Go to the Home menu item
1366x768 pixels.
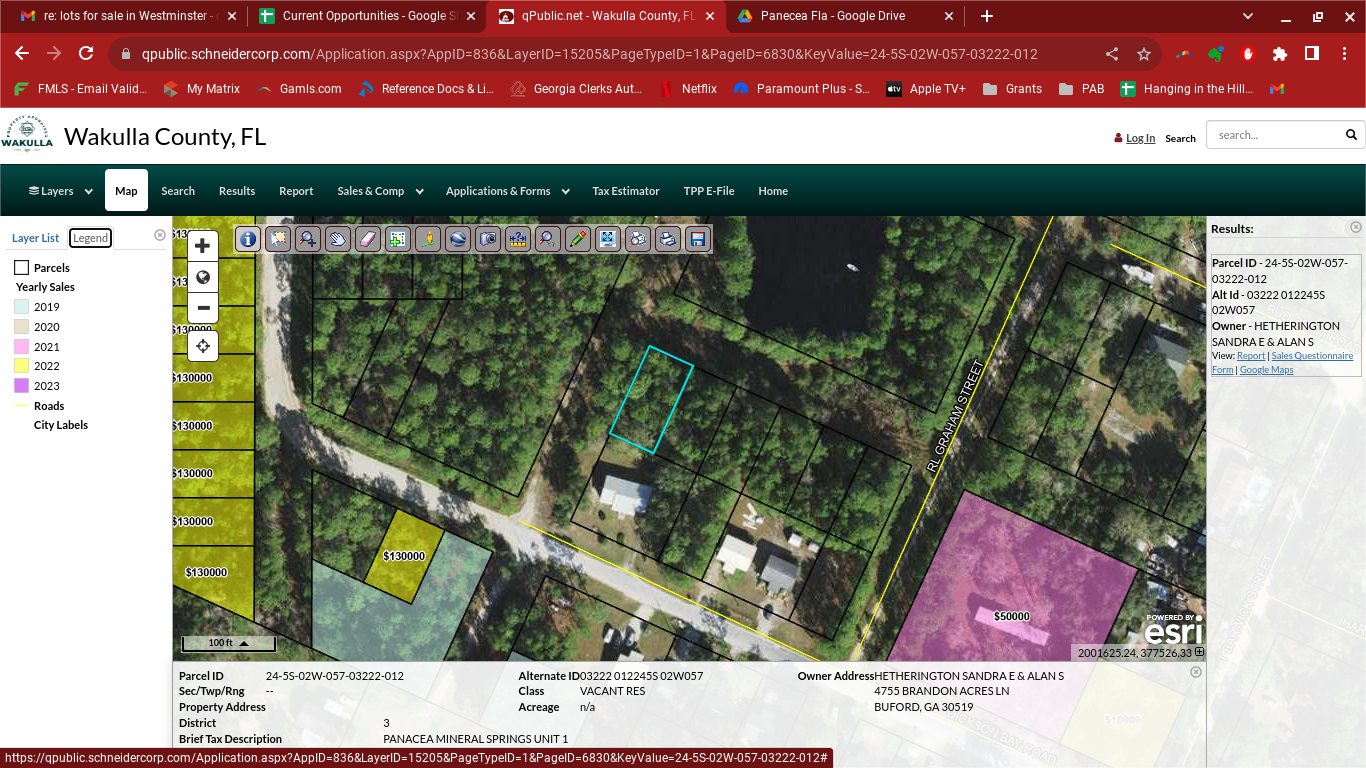tap(773, 191)
